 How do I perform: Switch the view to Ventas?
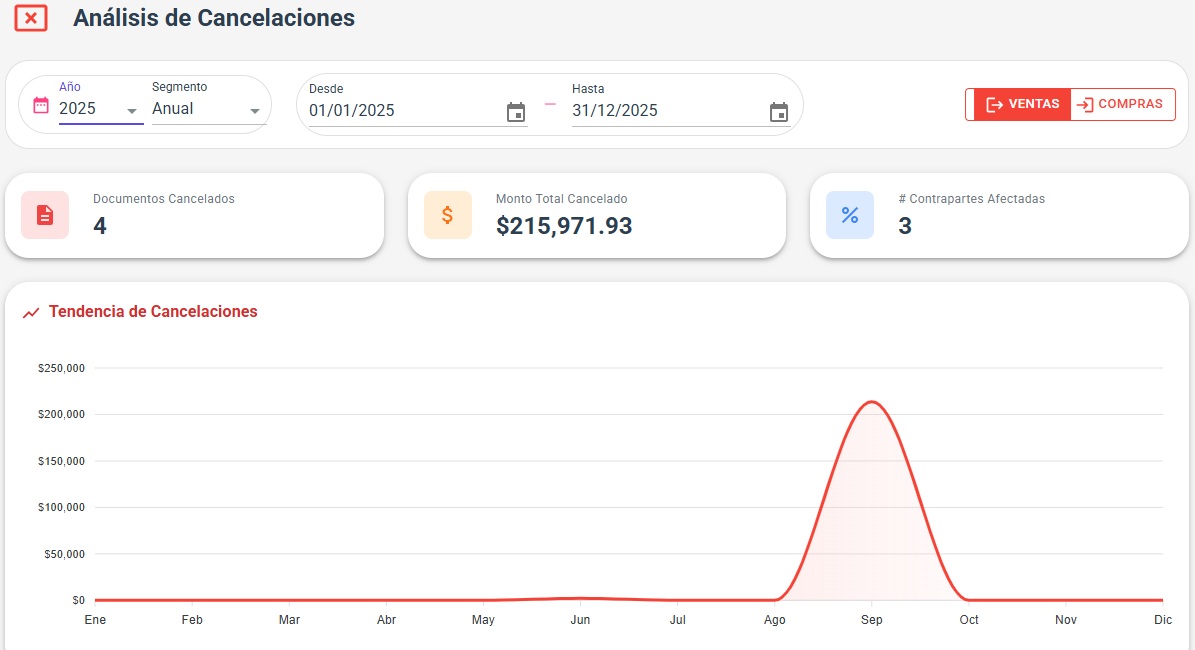pos(1019,104)
